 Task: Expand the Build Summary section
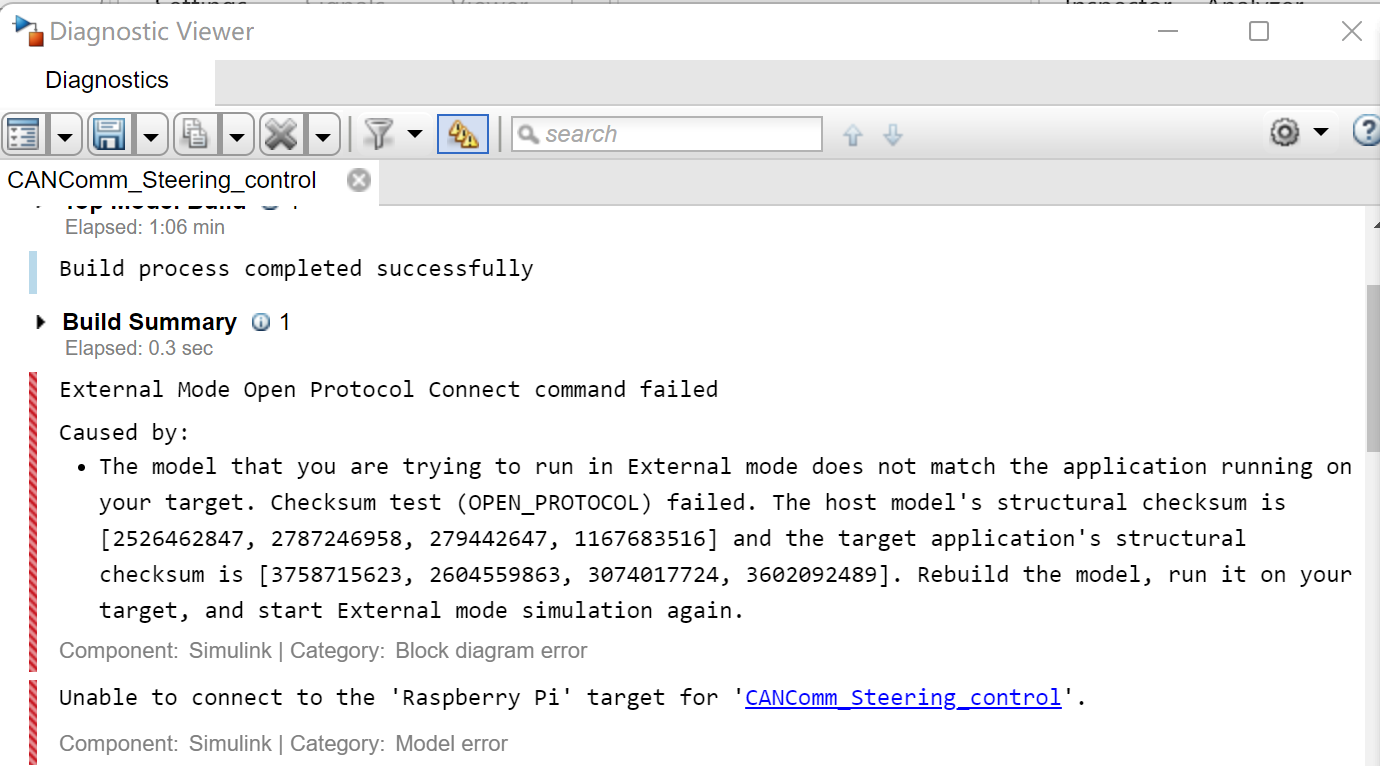click(x=41, y=321)
